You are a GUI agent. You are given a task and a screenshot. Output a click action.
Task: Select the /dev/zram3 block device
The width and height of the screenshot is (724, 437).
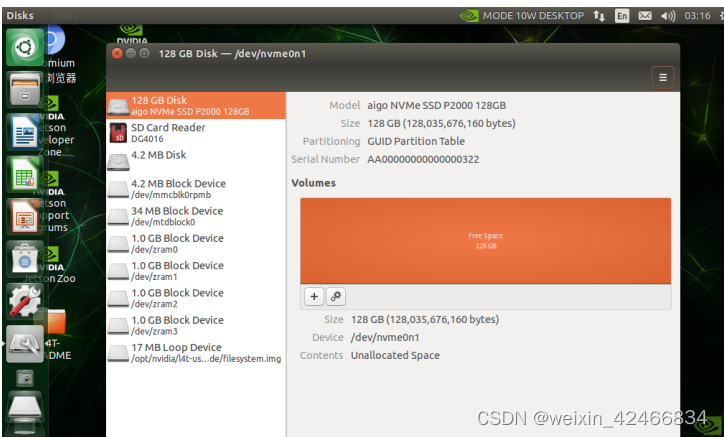pyautogui.click(x=196, y=325)
